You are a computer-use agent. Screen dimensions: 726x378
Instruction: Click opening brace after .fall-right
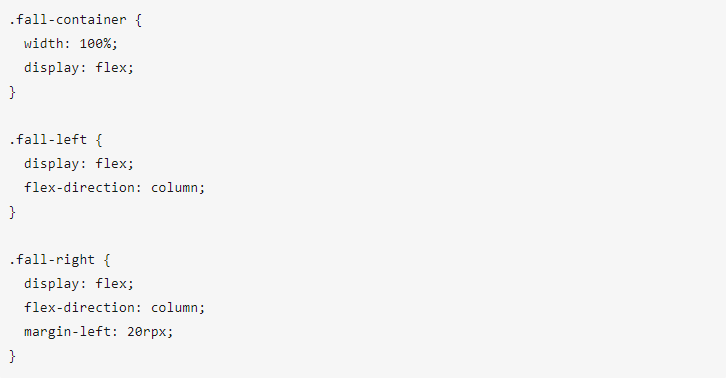click(107, 260)
